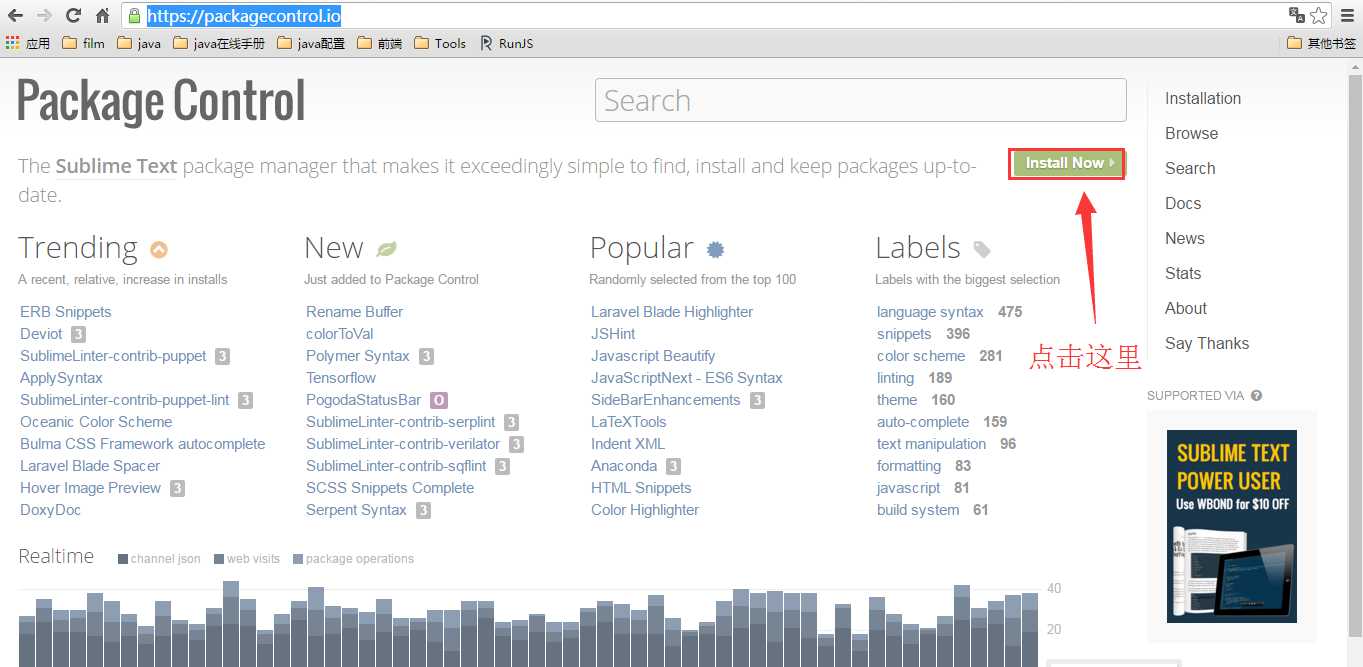
Task: Click the Trending heading arrow icon
Action: tap(158, 250)
